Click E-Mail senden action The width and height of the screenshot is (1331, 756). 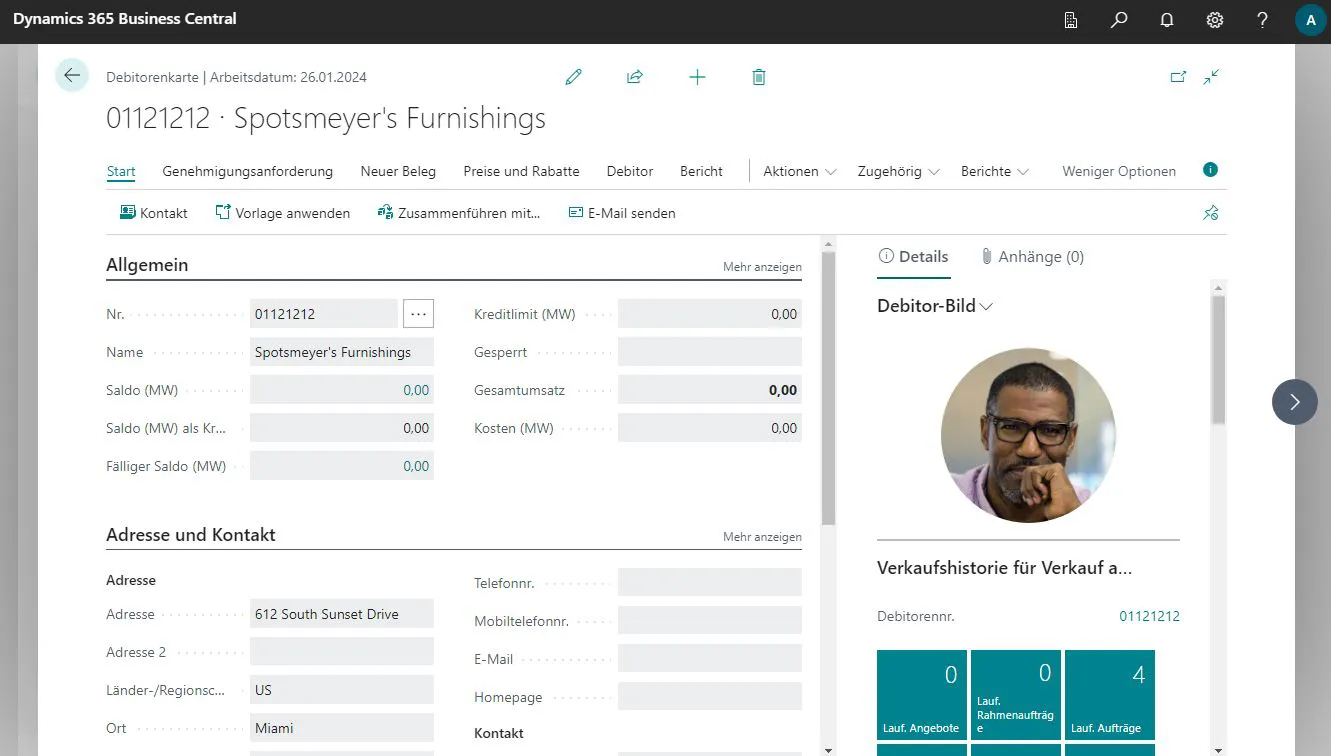click(622, 213)
